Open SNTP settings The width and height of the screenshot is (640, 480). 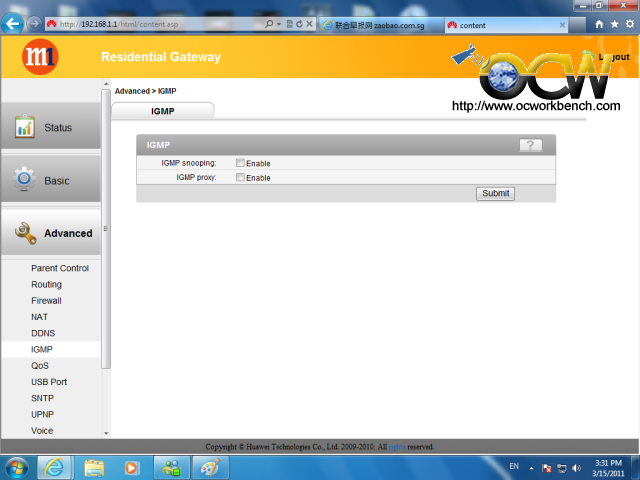[x=42, y=398]
